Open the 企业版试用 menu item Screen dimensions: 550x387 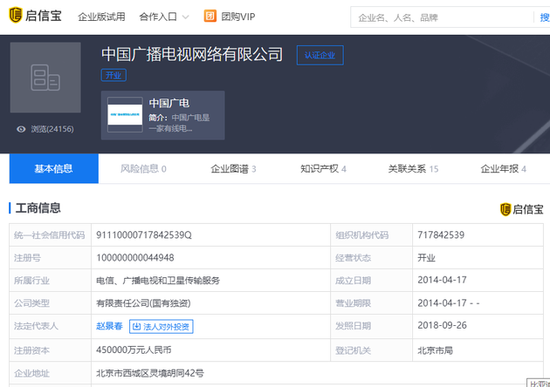click(101, 16)
